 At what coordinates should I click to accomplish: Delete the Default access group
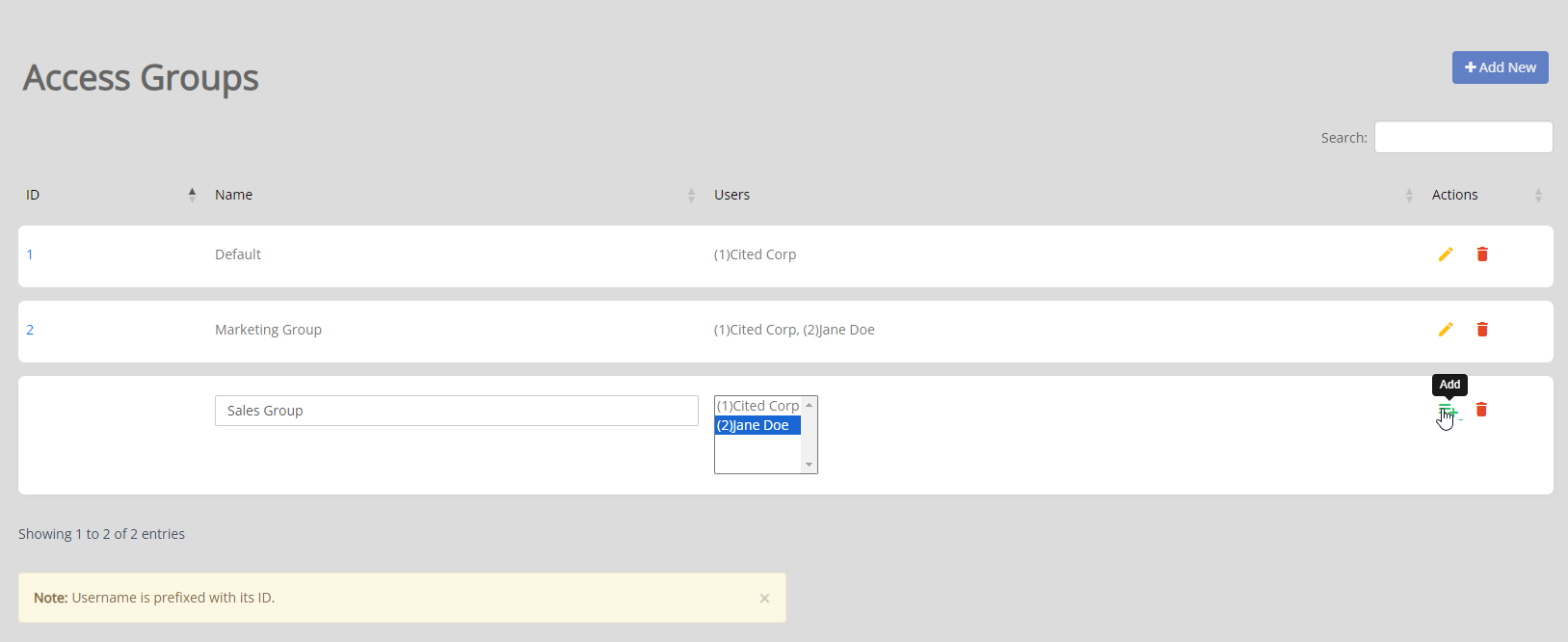point(1482,254)
